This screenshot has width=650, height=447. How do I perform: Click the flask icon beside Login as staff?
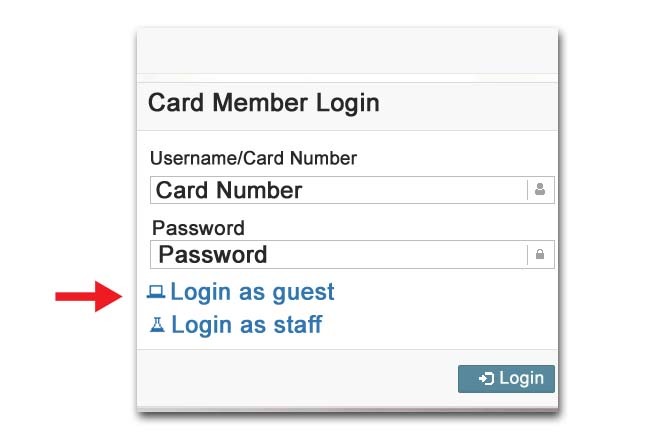(157, 325)
